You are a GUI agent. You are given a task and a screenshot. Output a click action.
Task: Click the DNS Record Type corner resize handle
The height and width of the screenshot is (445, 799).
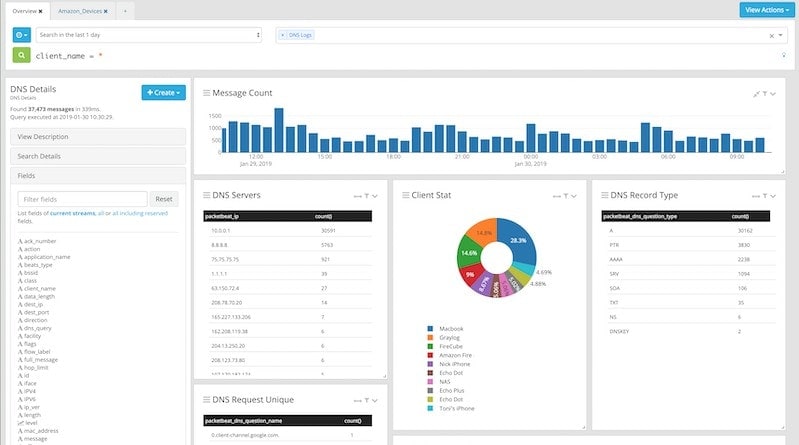click(x=782, y=427)
